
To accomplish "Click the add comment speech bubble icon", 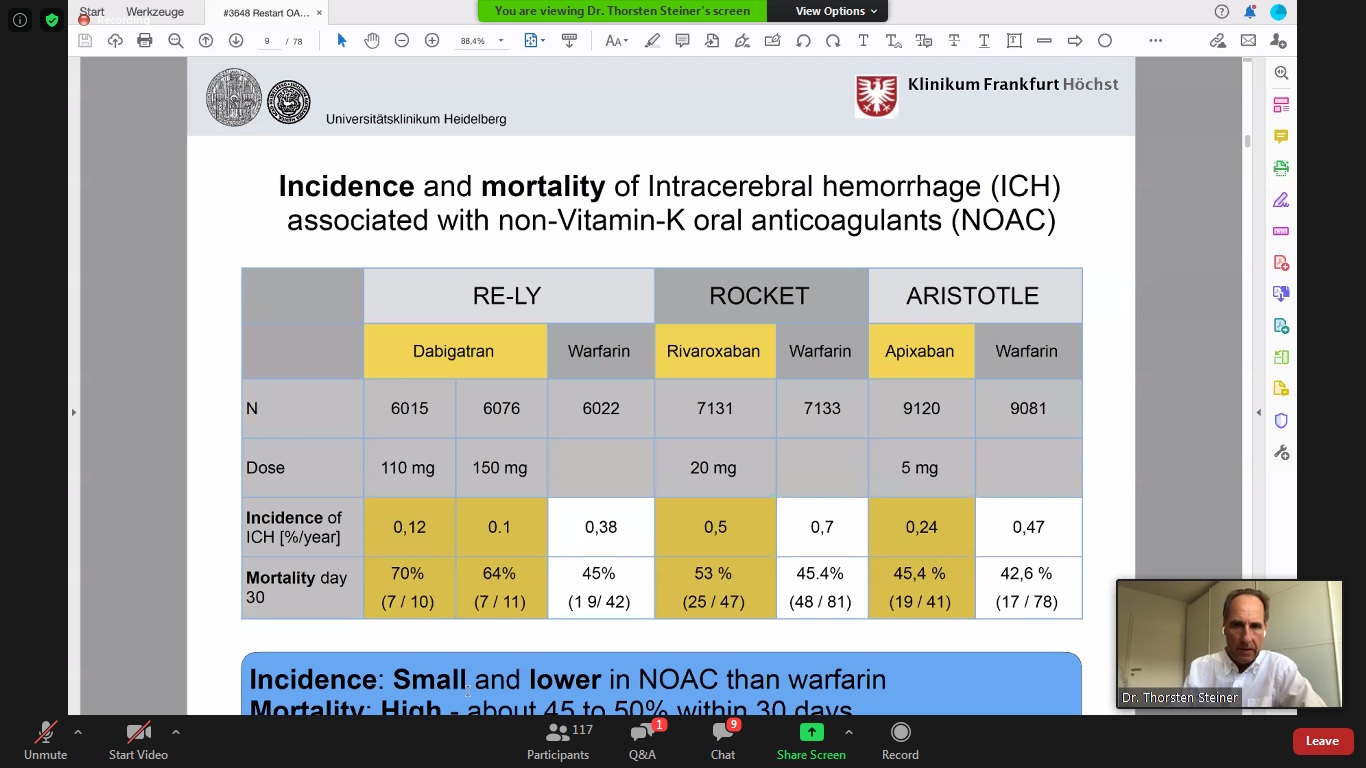I will pos(682,41).
